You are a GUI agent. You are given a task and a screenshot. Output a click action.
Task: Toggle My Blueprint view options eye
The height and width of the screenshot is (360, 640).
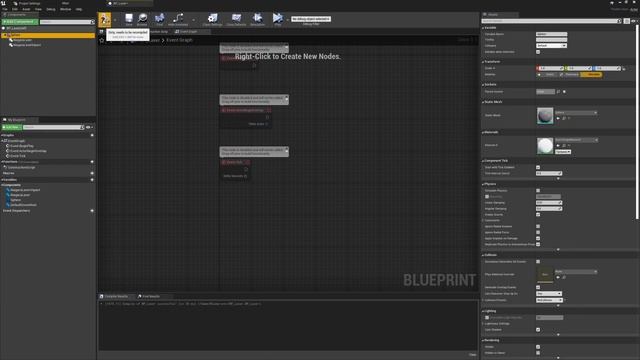[89, 127]
